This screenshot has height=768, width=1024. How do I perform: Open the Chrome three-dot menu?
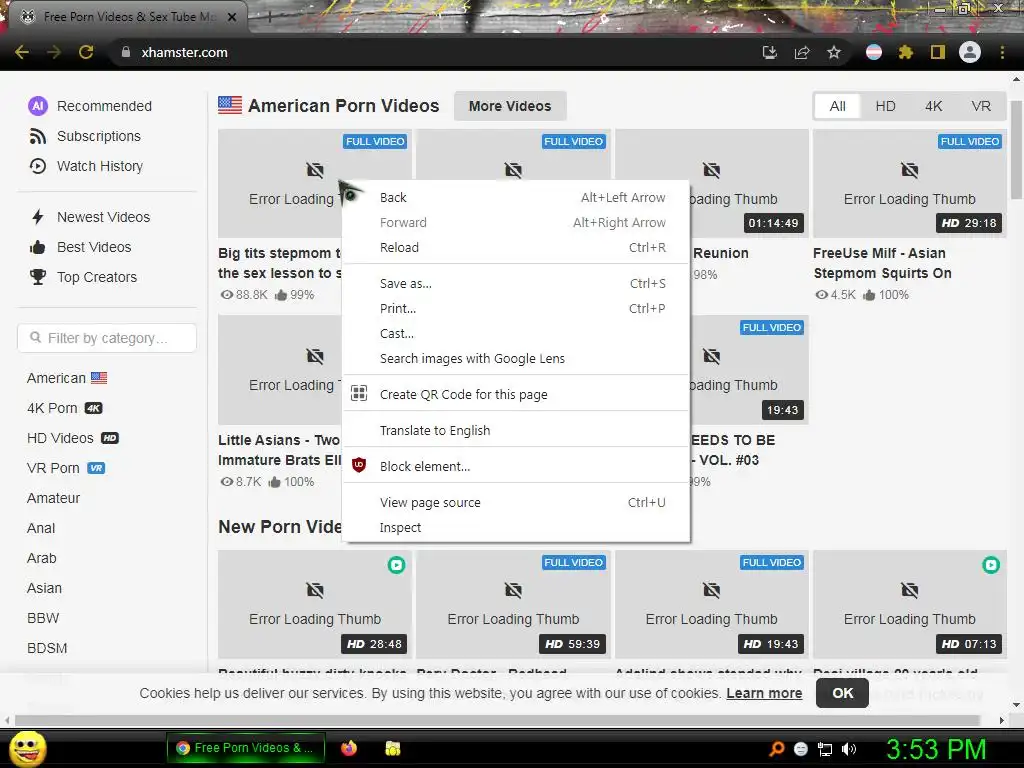pos(1002,52)
